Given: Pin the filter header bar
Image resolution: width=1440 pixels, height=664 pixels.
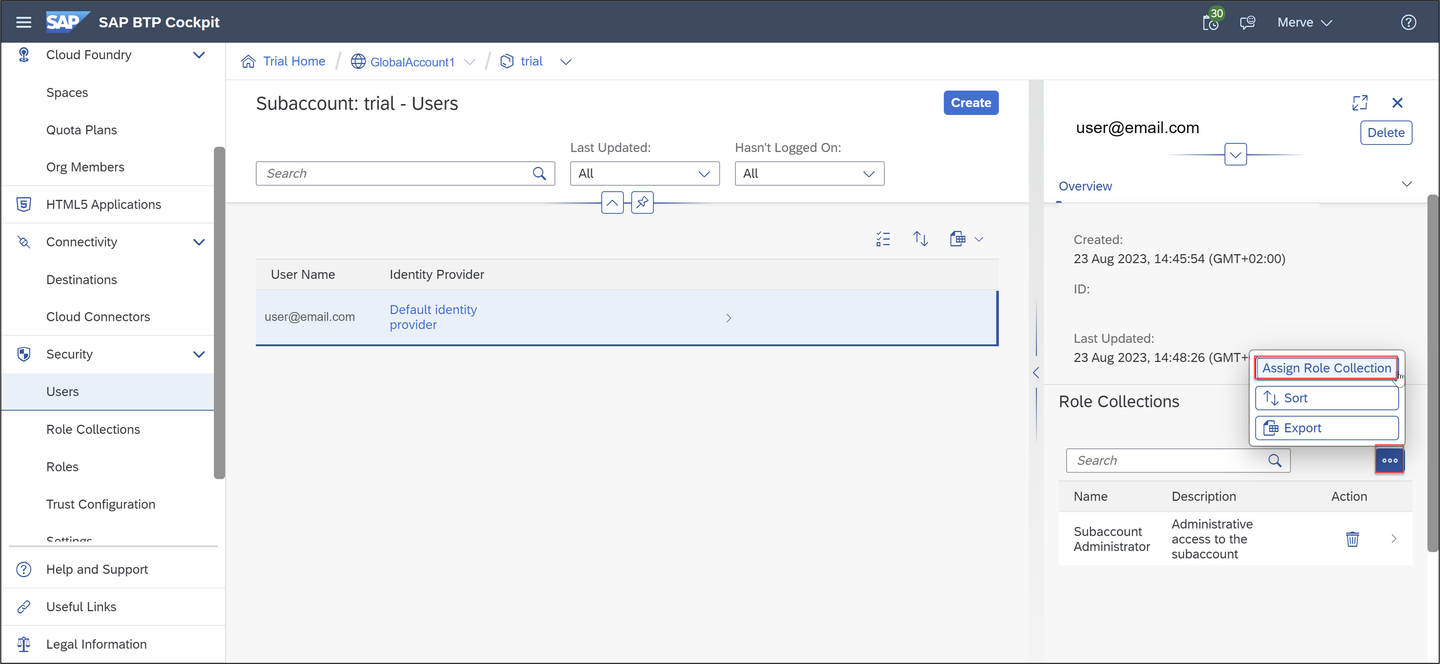Looking at the screenshot, I should pos(642,203).
